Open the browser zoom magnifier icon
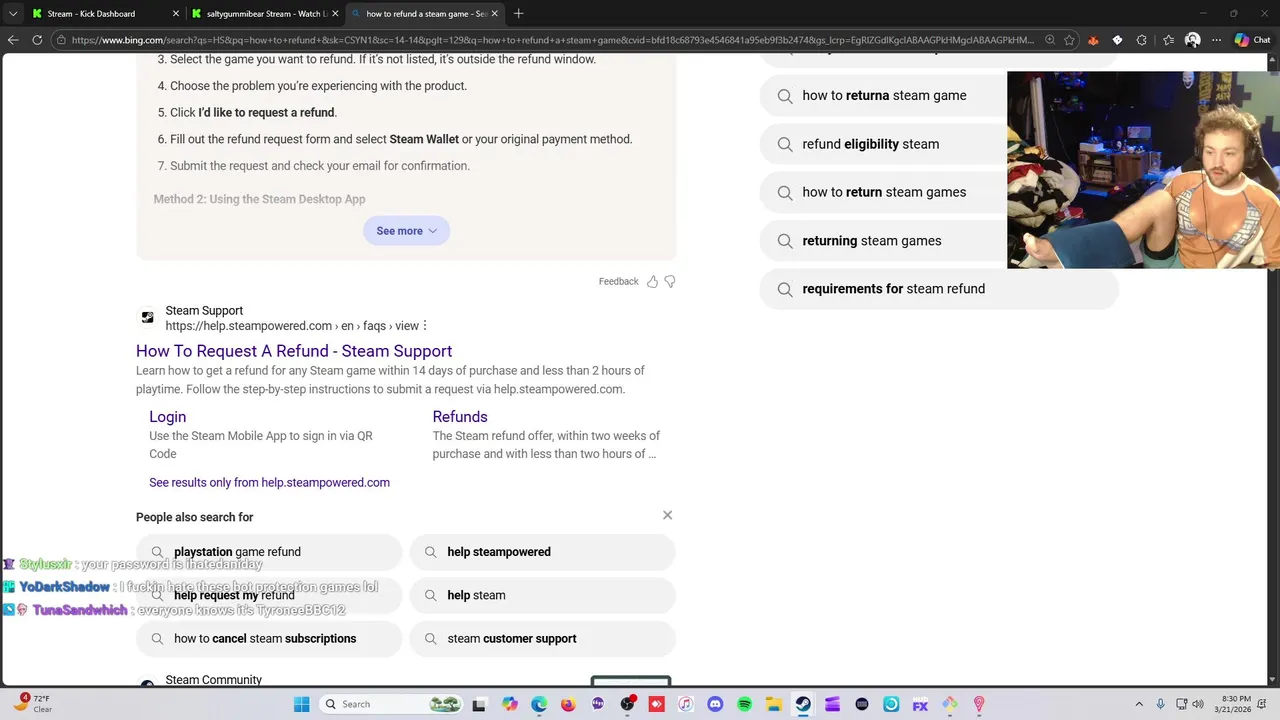 [x=1049, y=40]
